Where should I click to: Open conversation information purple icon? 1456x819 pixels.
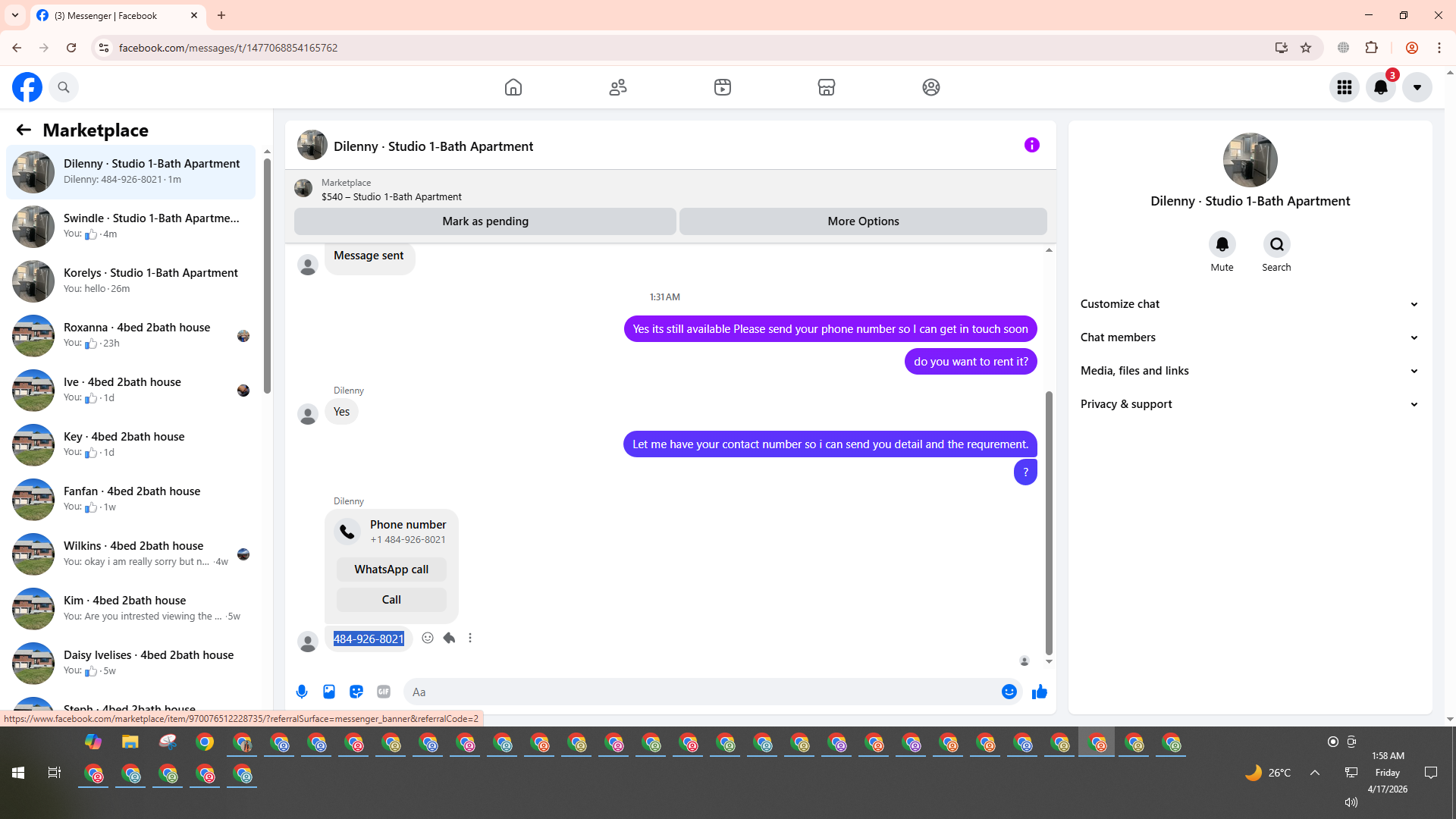(1032, 145)
